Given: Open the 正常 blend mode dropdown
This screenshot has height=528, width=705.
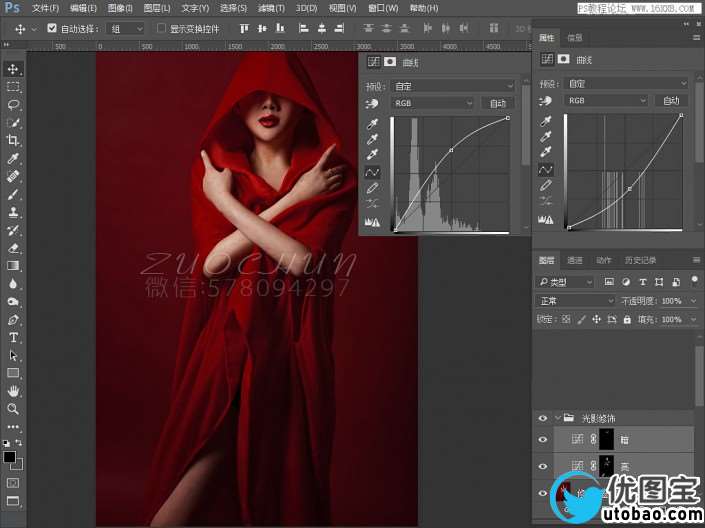Looking at the screenshot, I should pyautogui.click(x=576, y=300).
